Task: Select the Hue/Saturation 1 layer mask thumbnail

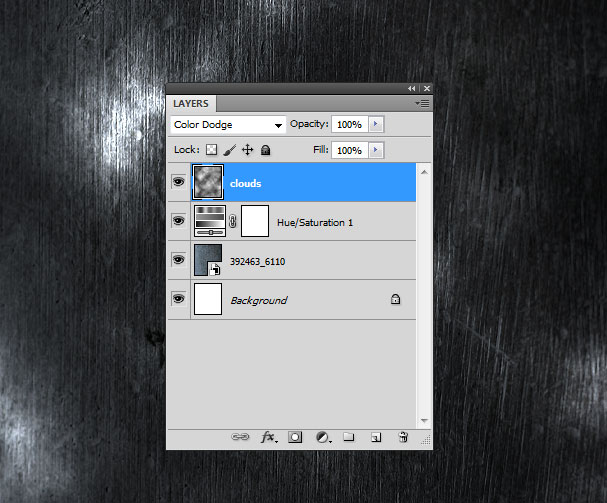Action: (255, 221)
